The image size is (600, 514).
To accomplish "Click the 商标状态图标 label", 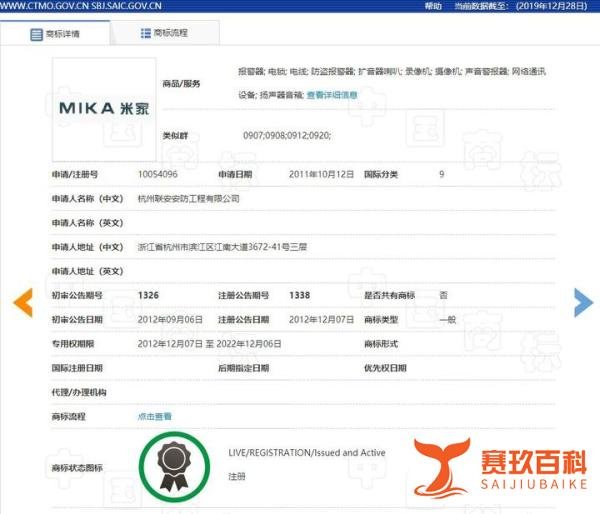I will pyautogui.click(x=77, y=467).
